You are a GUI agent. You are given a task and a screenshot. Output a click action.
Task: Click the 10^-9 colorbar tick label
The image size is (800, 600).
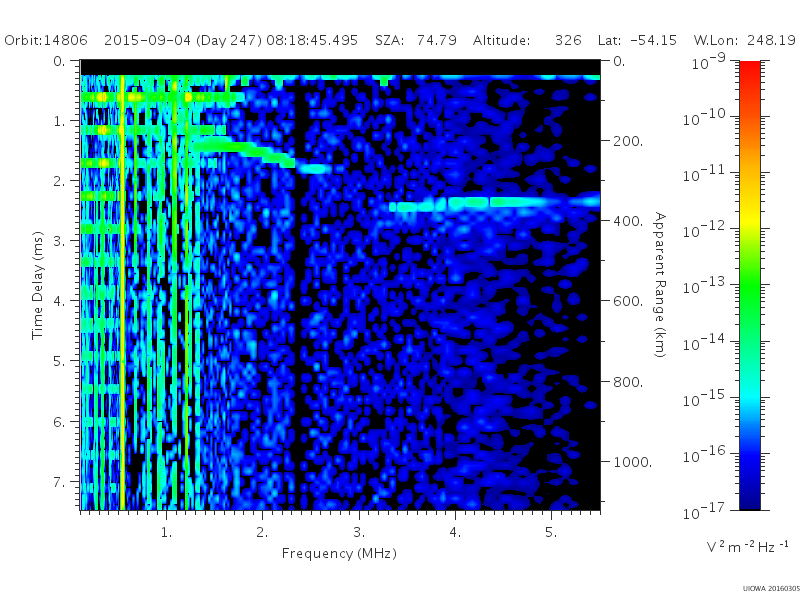pyautogui.click(x=708, y=62)
